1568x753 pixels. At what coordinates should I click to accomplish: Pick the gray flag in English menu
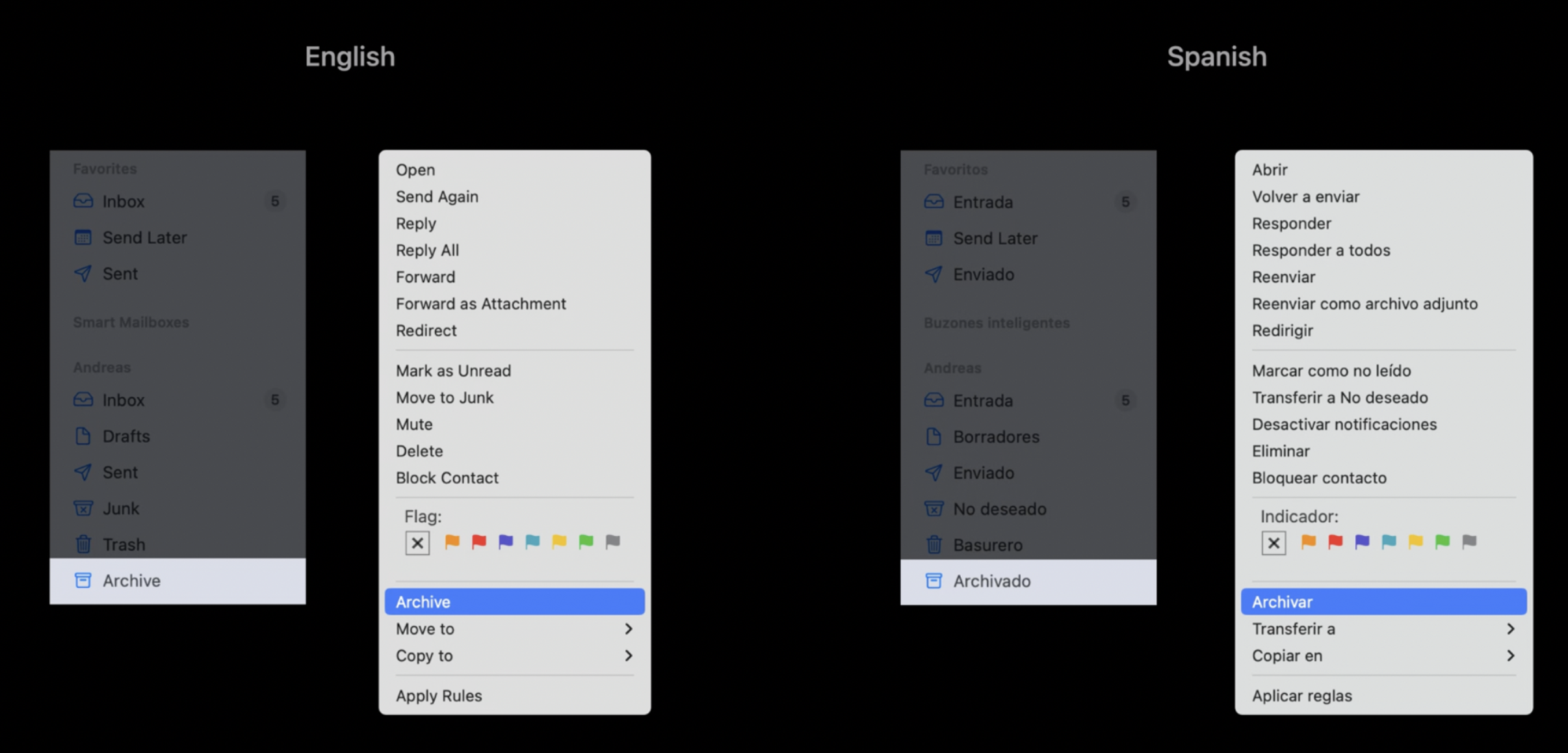(613, 542)
